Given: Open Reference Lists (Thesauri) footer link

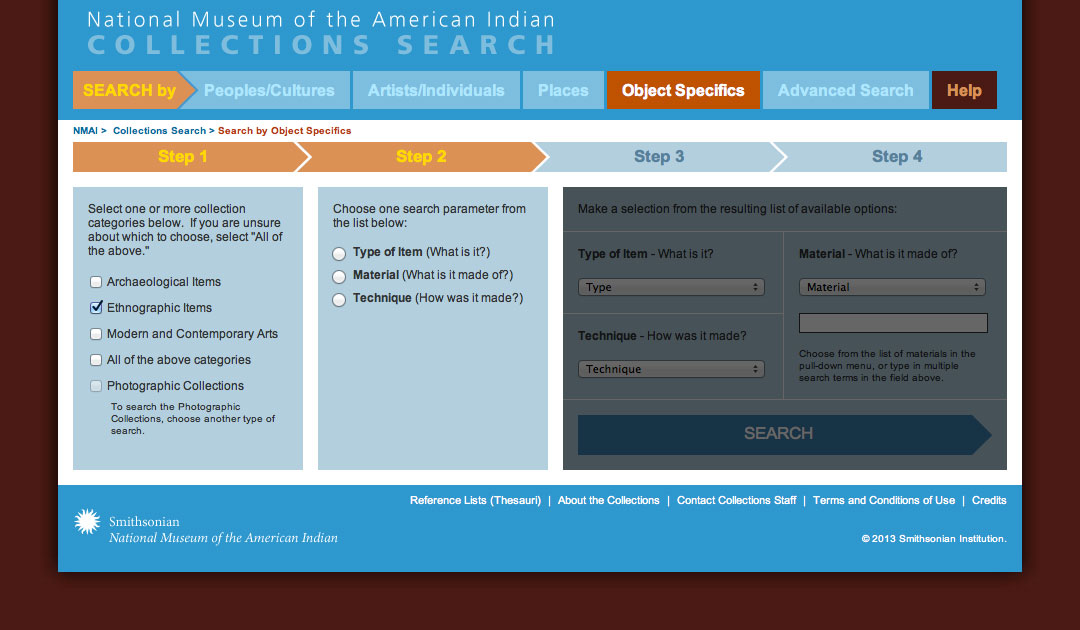Looking at the screenshot, I should pyautogui.click(x=475, y=500).
